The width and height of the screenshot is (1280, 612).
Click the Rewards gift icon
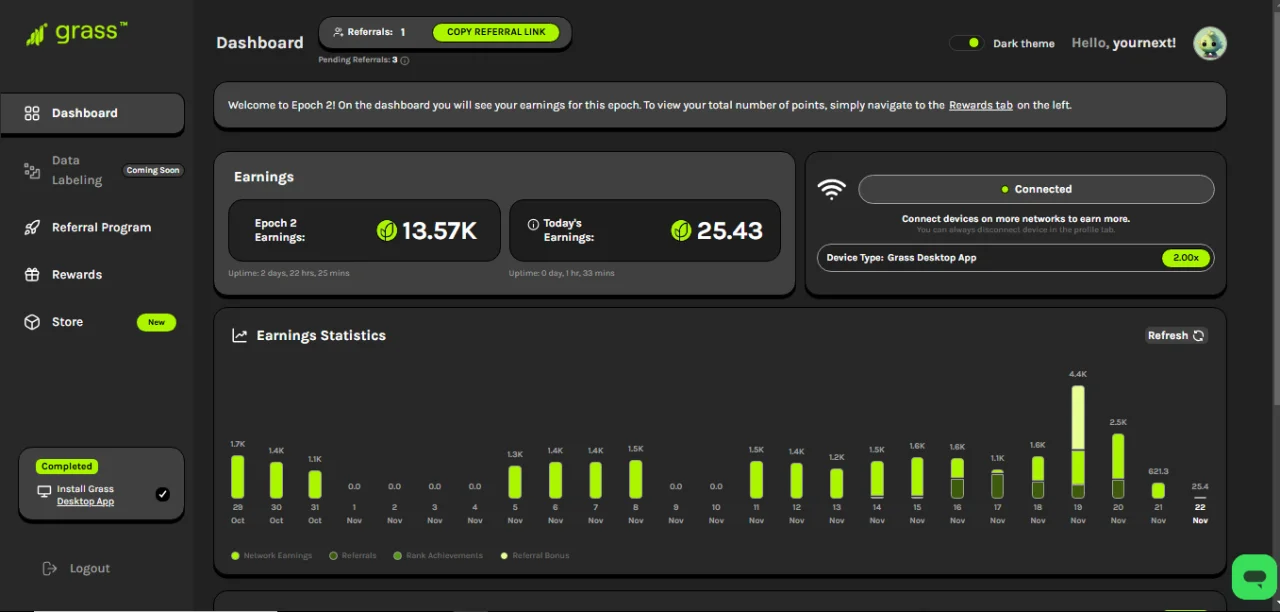pos(32,274)
